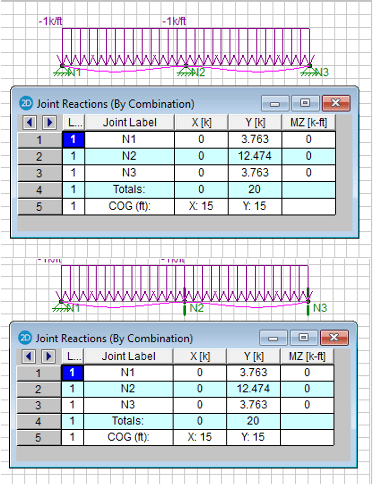Screen dimensions: 375x484
Task: Click N3 row 3.763 value in lower table
Action: [x=253, y=405]
